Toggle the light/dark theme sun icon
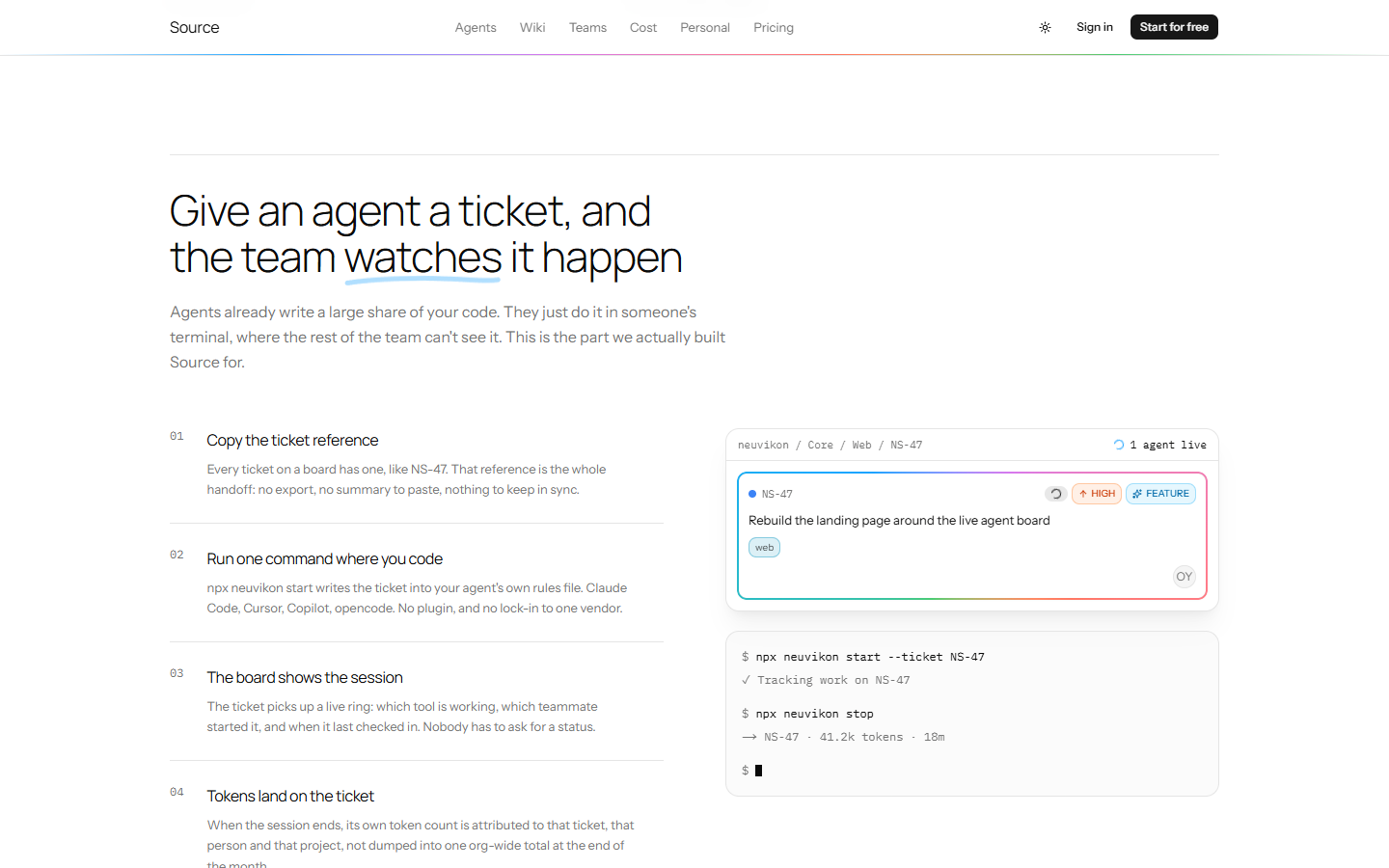Image resolution: width=1389 pixels, height=868 pixels. click(x=1045, y=27)
